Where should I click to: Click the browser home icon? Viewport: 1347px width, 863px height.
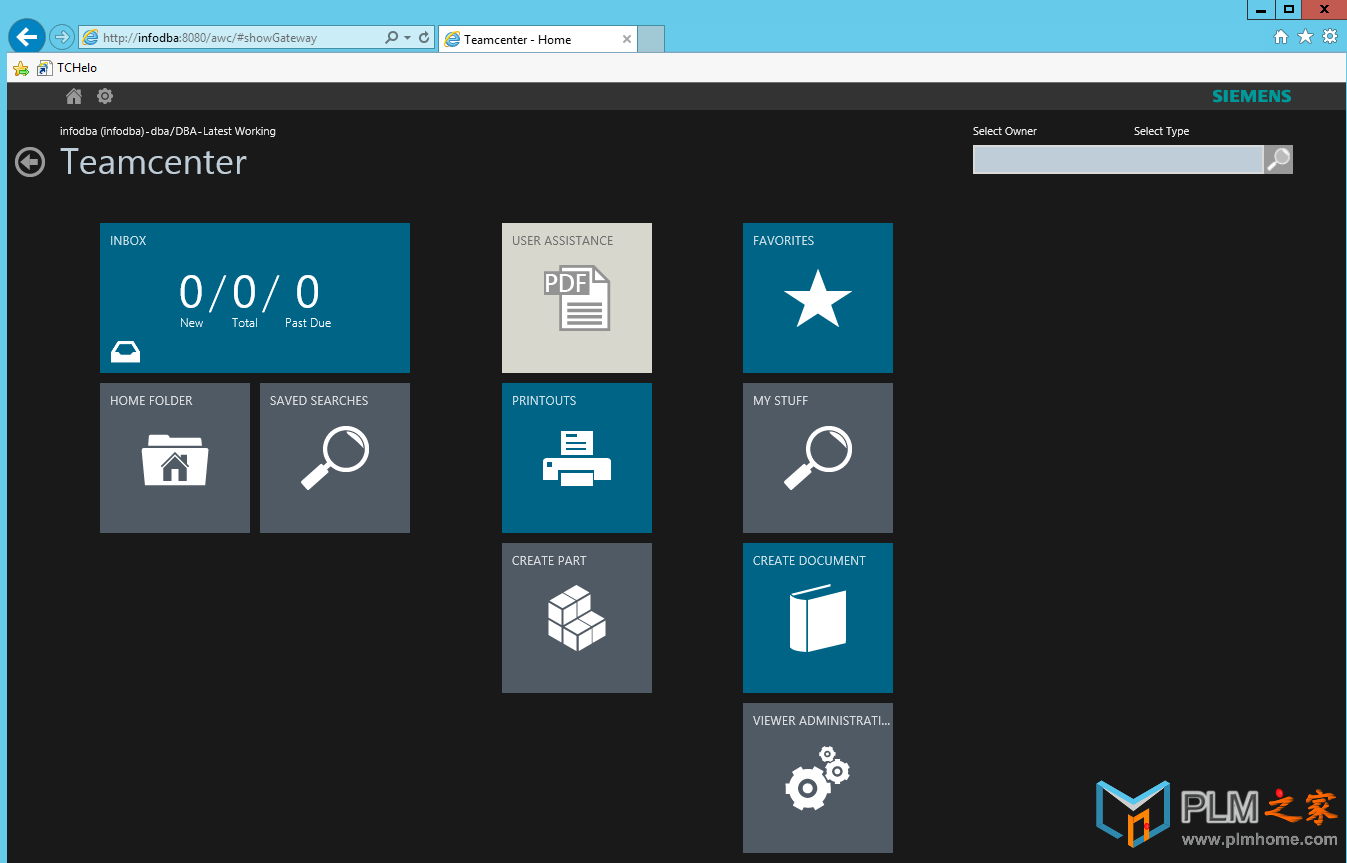tap(1281, 37)
